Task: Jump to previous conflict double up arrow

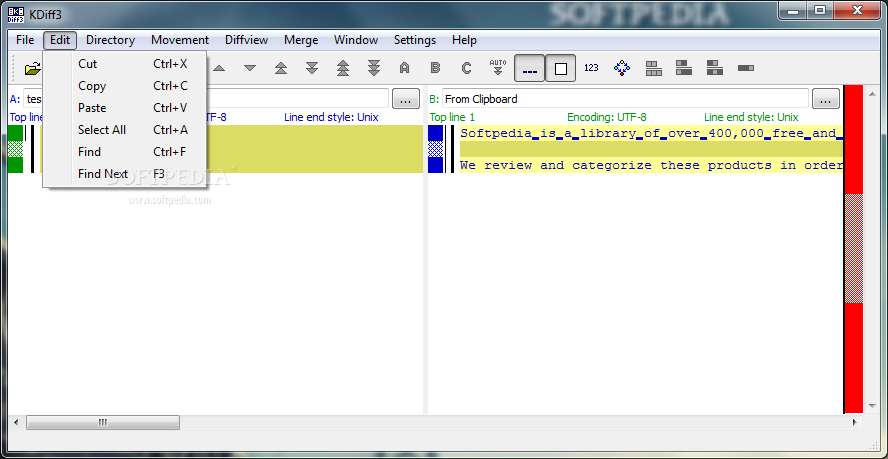Action: pos(281,69)
